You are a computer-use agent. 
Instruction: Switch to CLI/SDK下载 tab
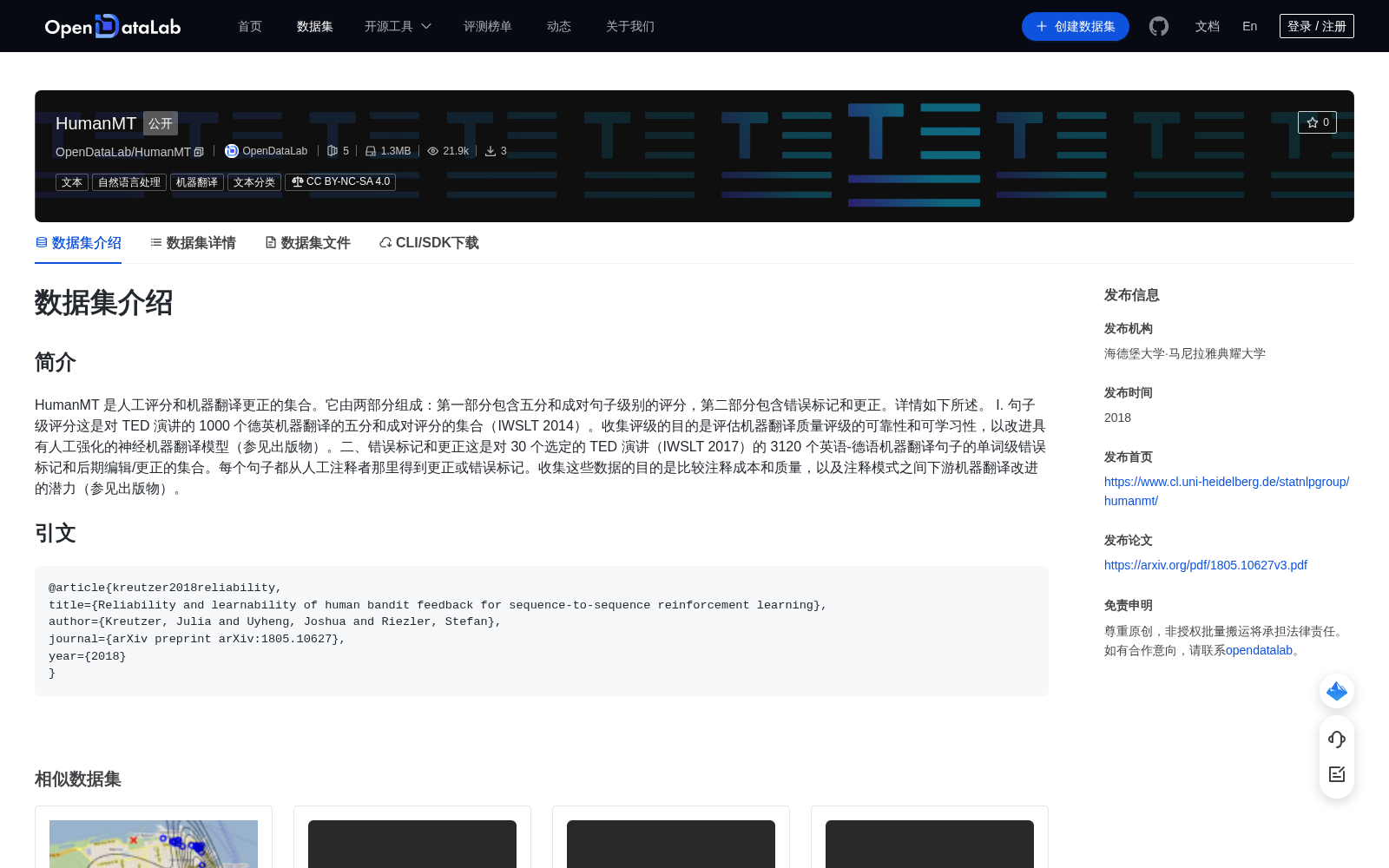429,243
